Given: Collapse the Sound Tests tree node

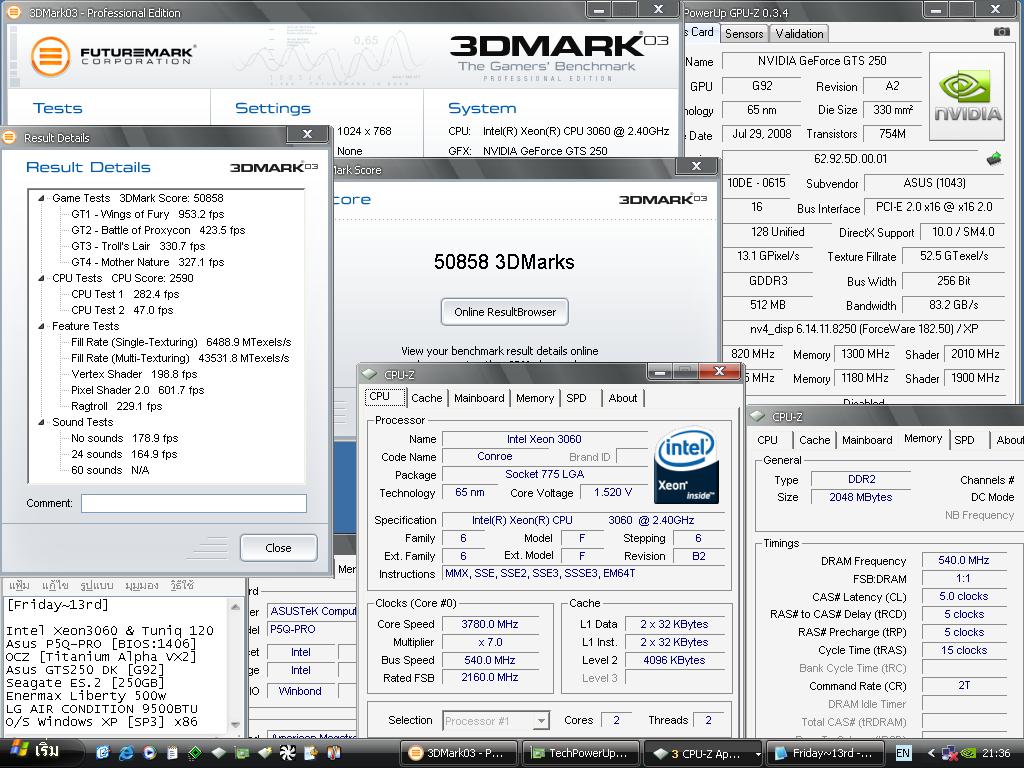Looking at the screenshot, I should [x=42, y=422].
